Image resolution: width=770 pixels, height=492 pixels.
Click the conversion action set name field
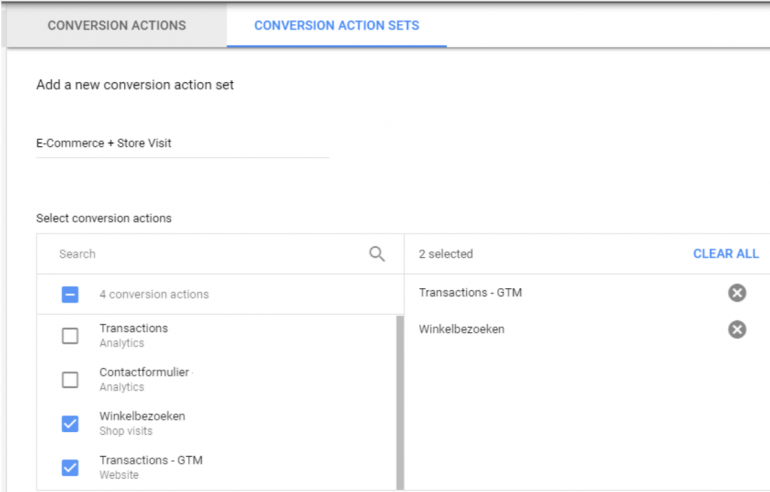coord(182,143)
